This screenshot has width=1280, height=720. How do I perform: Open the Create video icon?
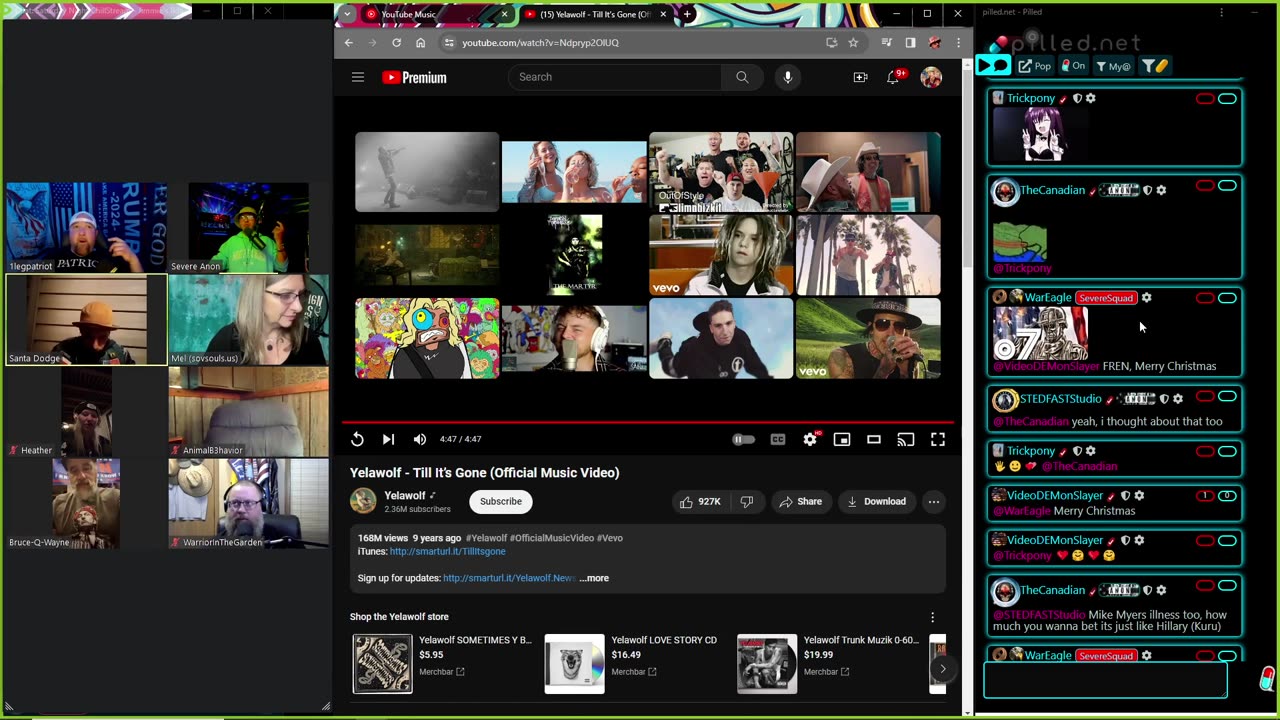860,77
